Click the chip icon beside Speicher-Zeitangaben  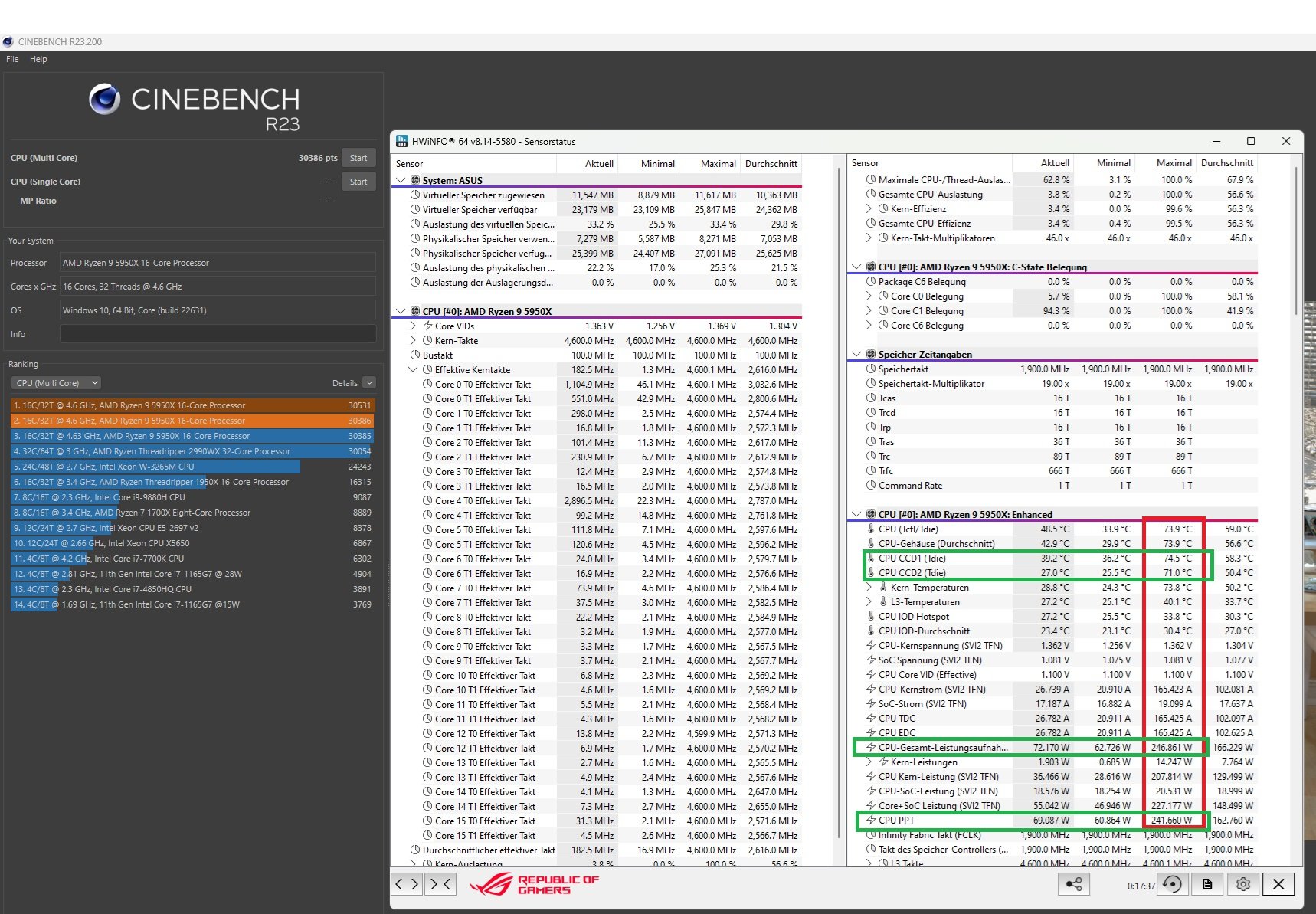click(x=871, y=355)
